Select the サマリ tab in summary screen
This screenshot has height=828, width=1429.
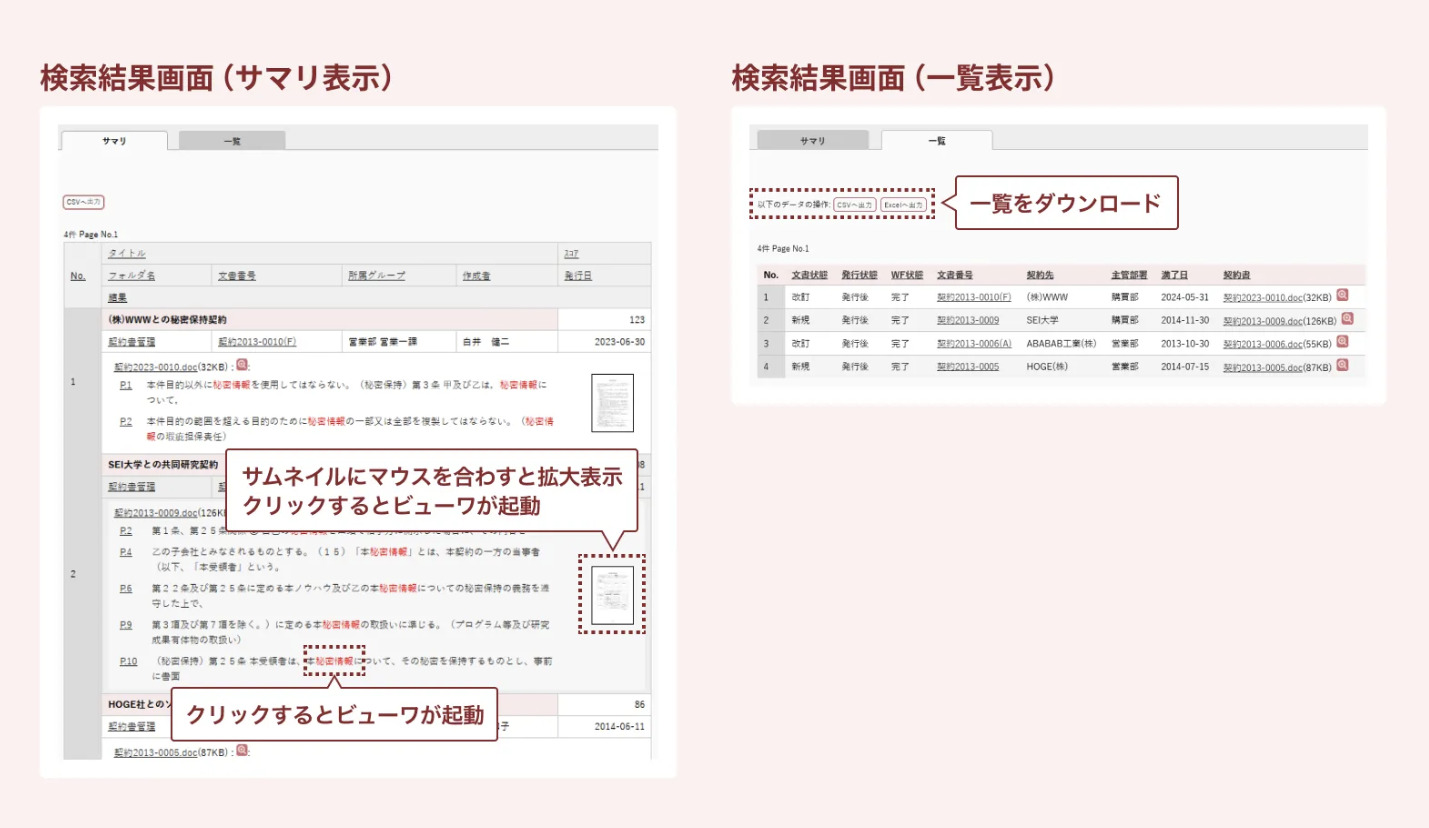click(114, 141)
